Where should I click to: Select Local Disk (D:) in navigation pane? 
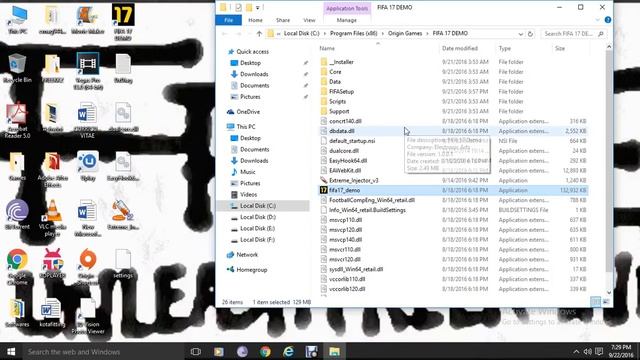coord(258,217)
